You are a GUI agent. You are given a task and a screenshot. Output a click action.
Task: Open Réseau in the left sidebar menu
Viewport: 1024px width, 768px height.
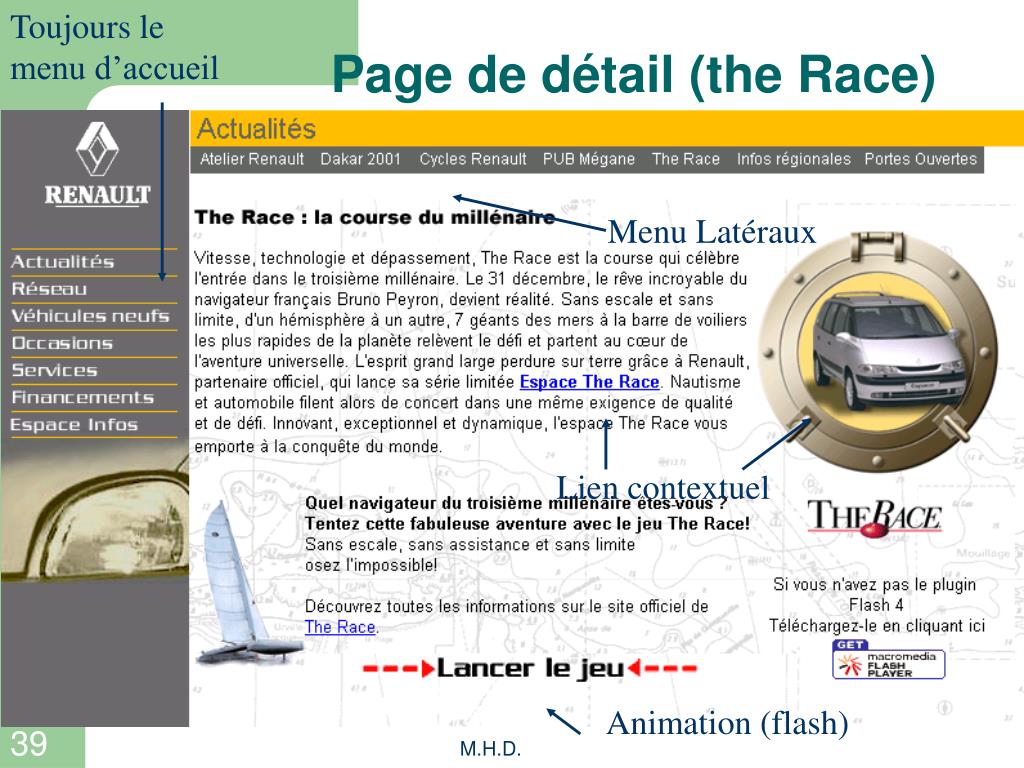[x=49, y=289]
